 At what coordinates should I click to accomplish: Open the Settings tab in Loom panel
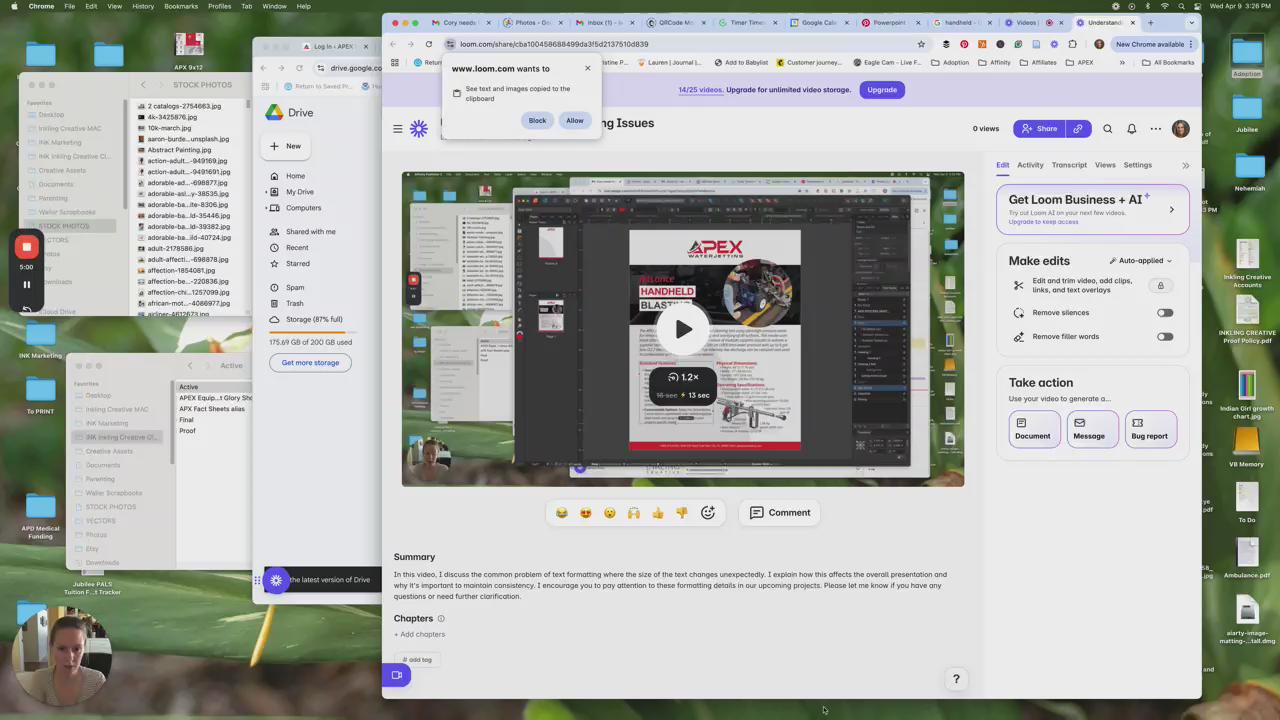point(1138,165)
